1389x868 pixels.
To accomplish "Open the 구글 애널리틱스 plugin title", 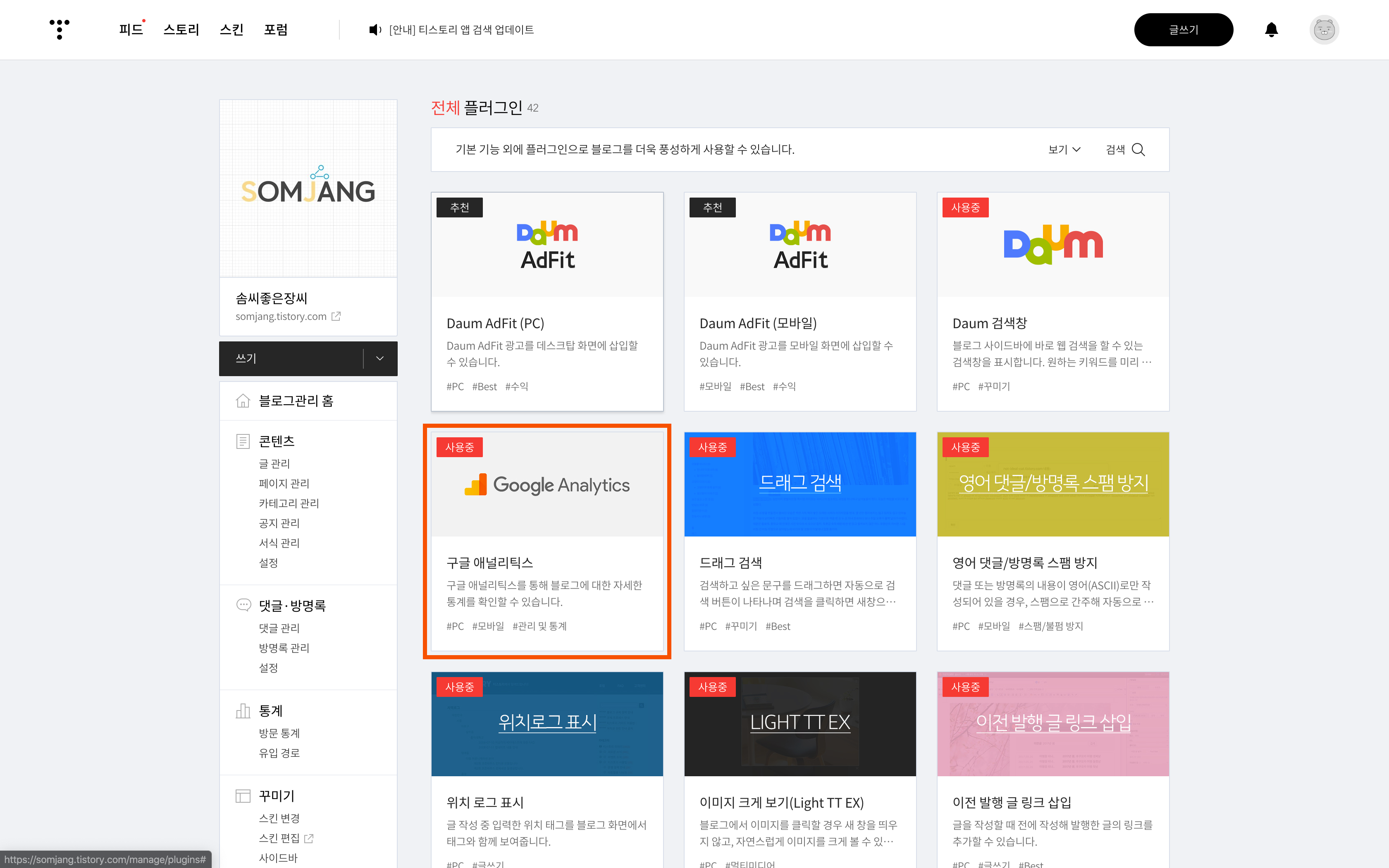I will pos(489,563).
